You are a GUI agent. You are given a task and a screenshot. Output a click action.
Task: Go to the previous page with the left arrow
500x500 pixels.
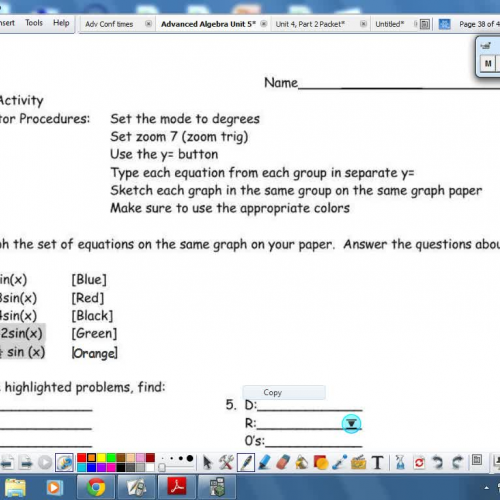(7, 463)
